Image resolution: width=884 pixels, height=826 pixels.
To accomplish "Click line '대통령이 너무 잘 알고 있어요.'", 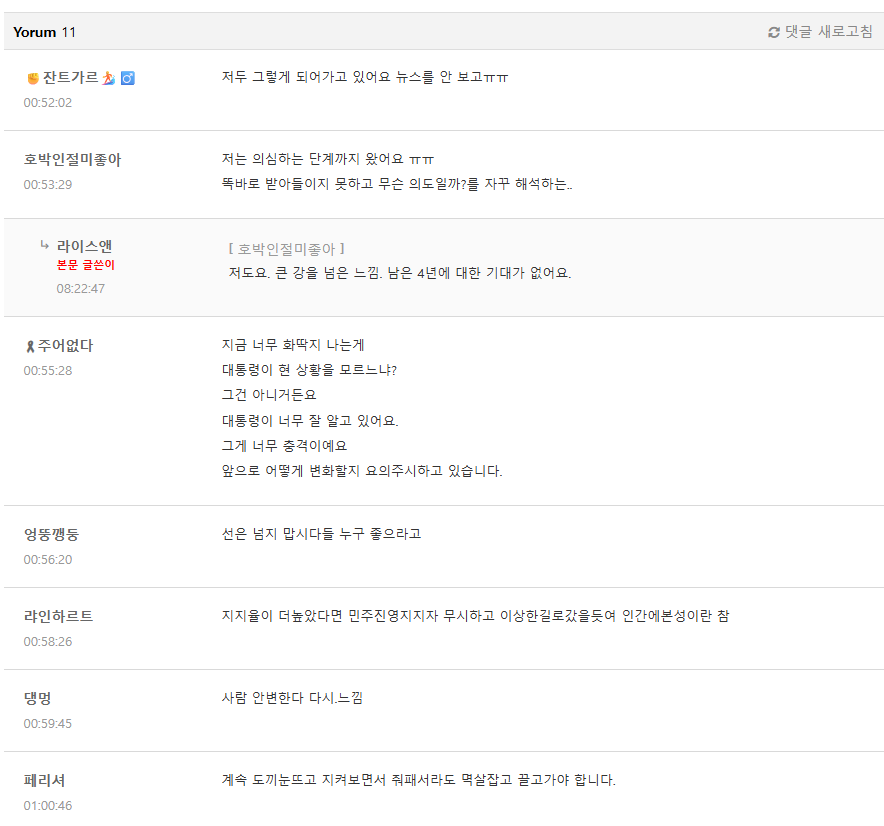I will [310, 421].
